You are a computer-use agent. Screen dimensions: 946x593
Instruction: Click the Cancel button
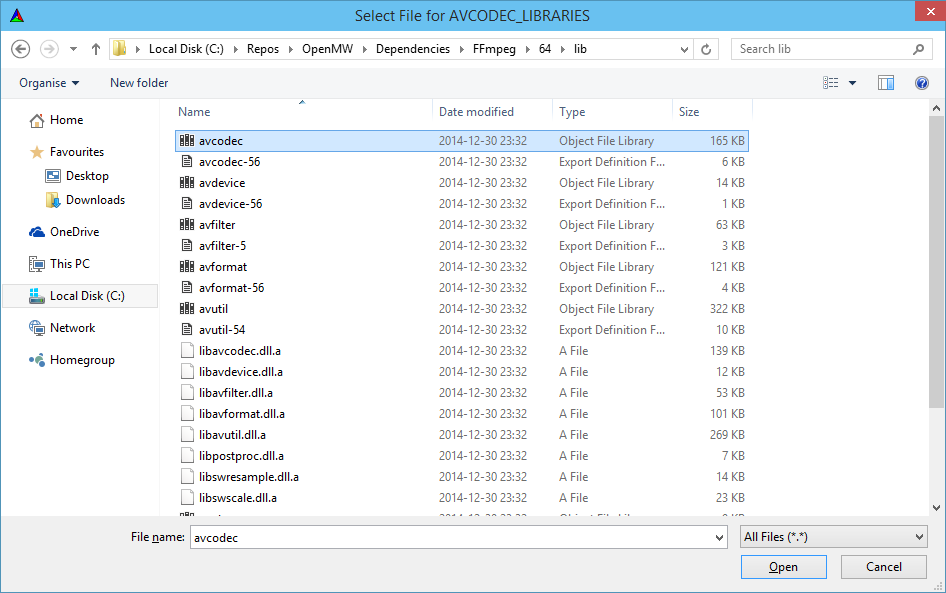tap(883, 566)
